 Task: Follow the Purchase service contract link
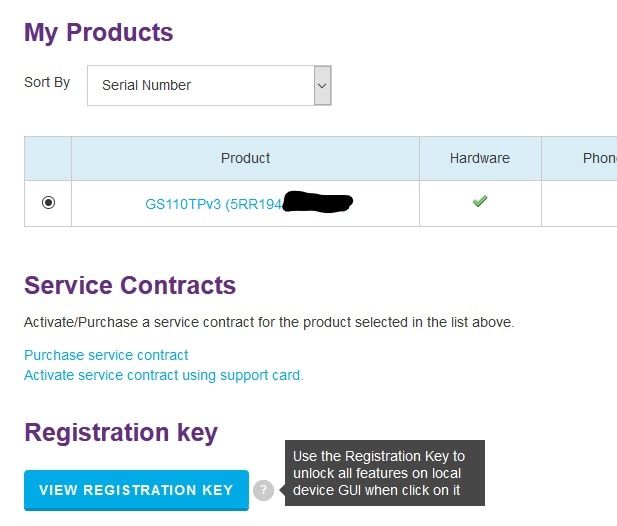coord(106,355)
